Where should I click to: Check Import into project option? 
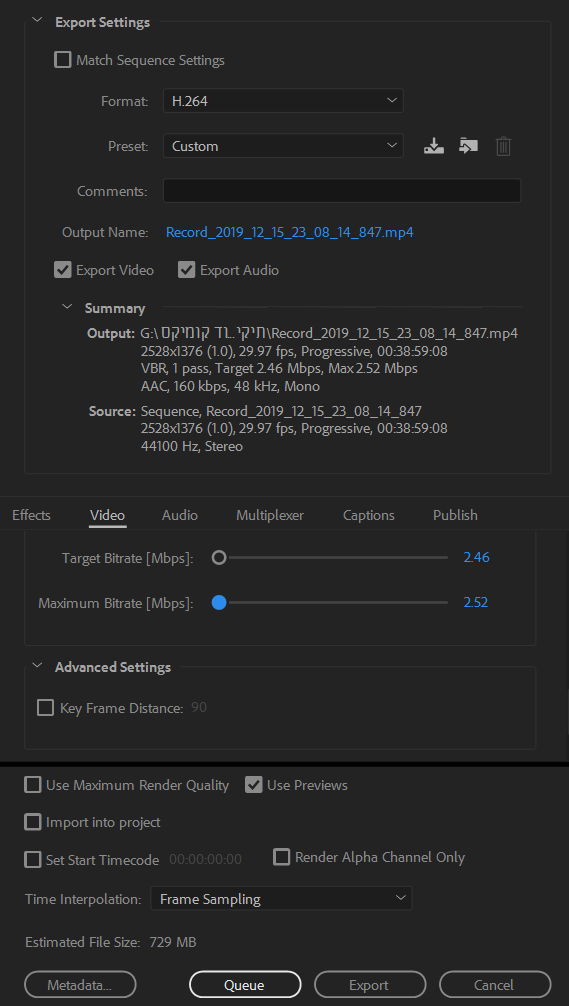coord(32,822)
